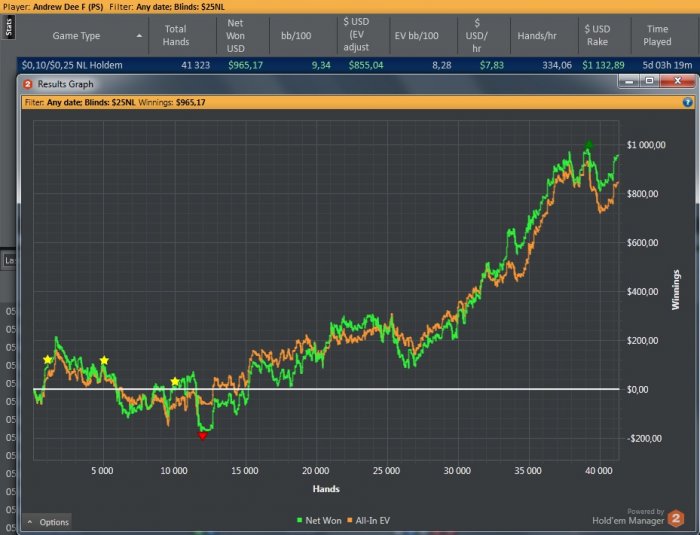Click the red low-point marker on the graph
This screenshot has width=700, height=535.
(x=202, y=436)
